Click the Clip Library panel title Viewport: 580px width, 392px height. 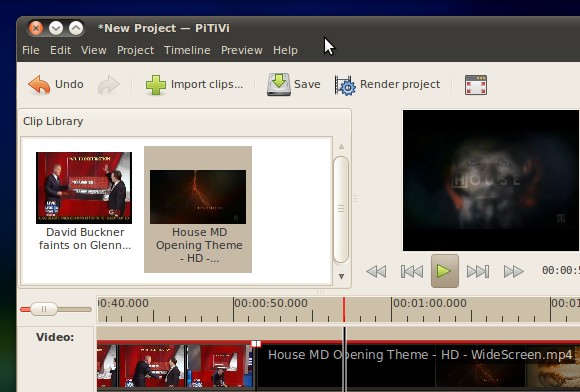point(53,121)
